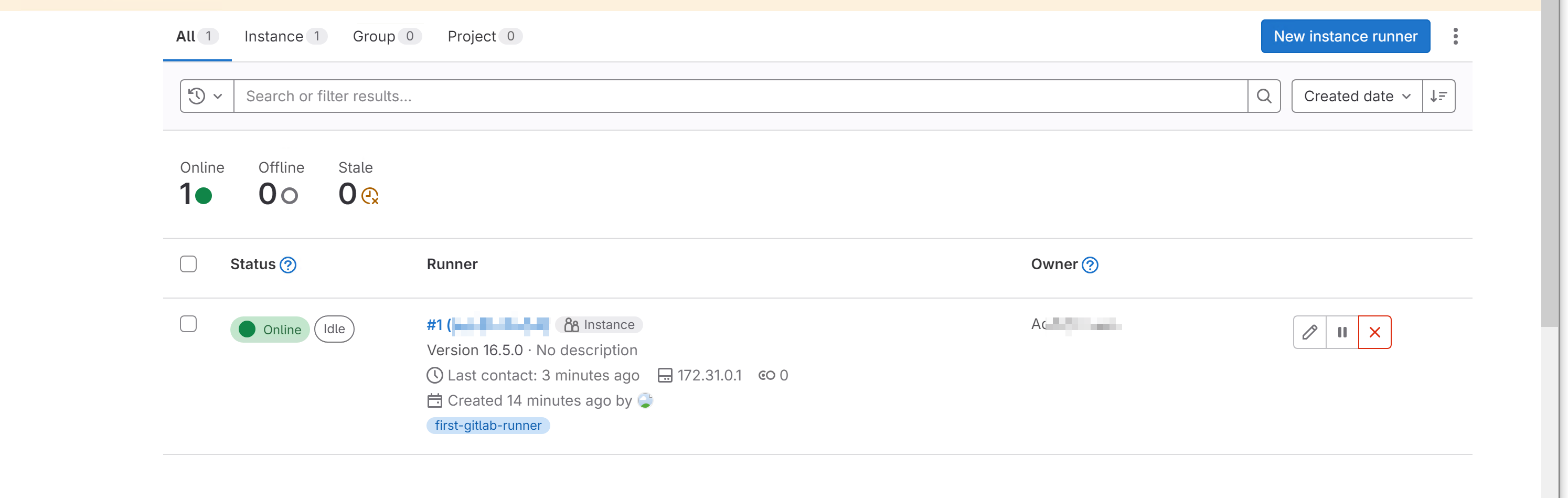The height and width of the screenshot is (498, 1568).
Task: Toggle sort direction icon
Action: click(x=1438, y=96)
